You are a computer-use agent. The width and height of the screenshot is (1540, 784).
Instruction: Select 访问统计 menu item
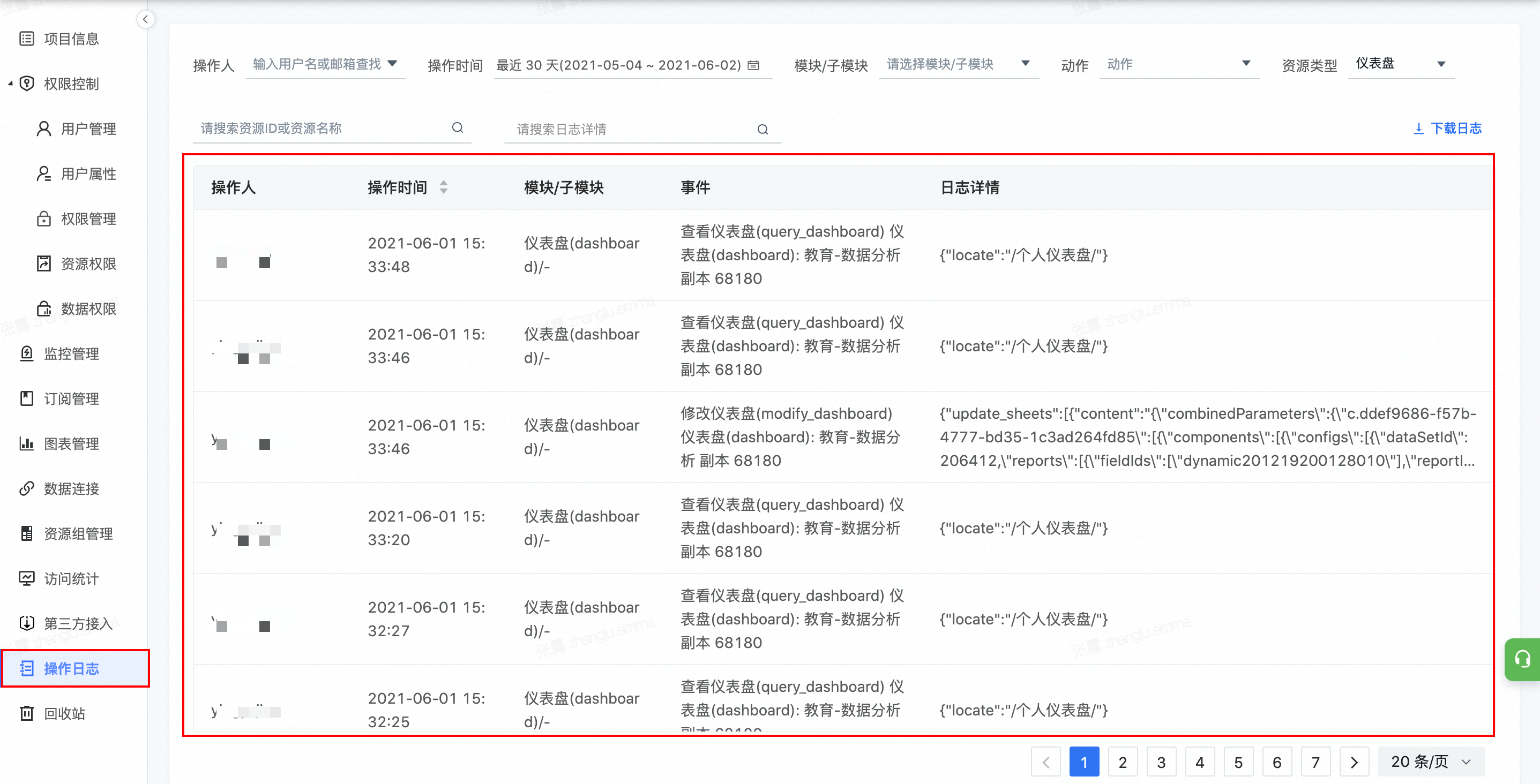tap(72, 578)
